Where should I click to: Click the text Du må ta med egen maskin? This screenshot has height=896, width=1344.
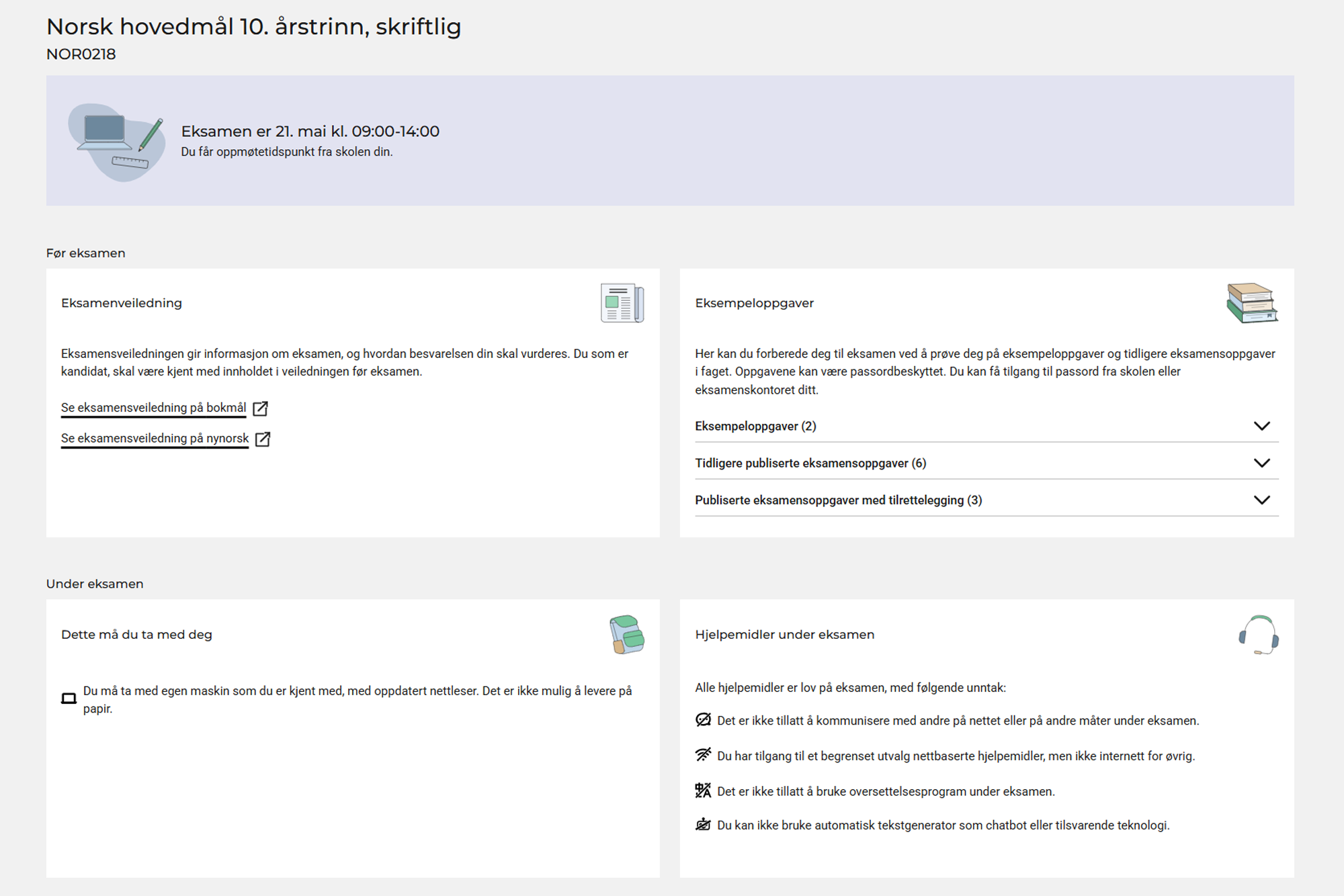click(x=358, y=699)
